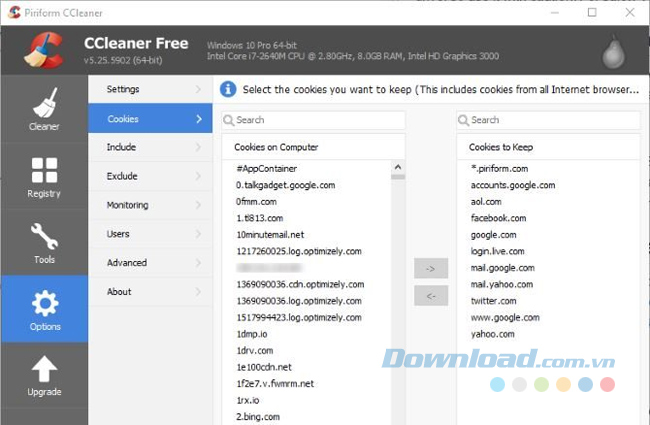Open the About options page
The image size is (650, 425).
150,292
